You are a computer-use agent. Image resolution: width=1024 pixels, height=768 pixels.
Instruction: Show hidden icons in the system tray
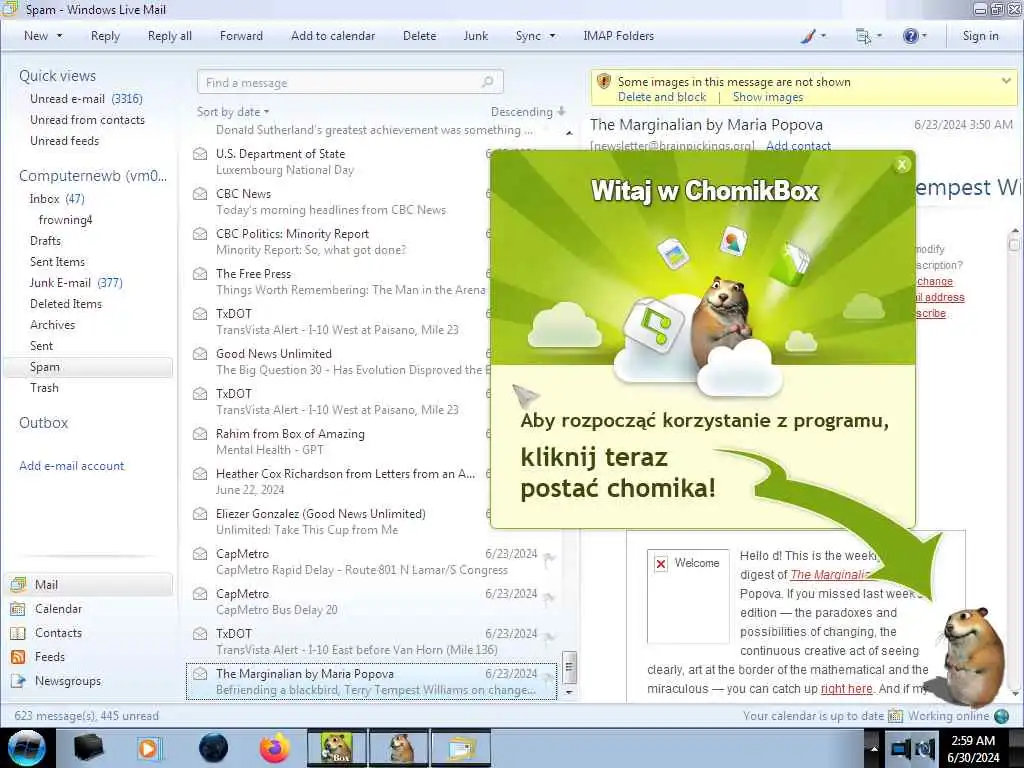[x=874, y=748]
